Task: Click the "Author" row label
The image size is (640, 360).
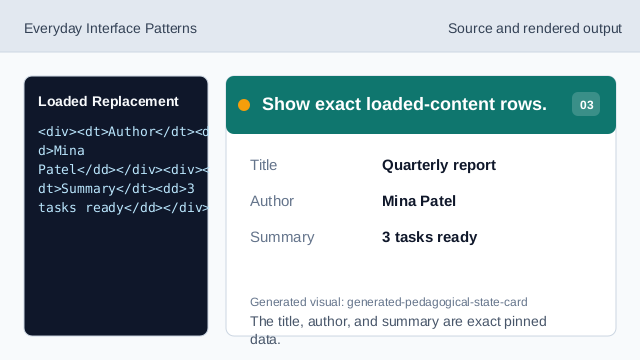Action: [x=272, y=201]
